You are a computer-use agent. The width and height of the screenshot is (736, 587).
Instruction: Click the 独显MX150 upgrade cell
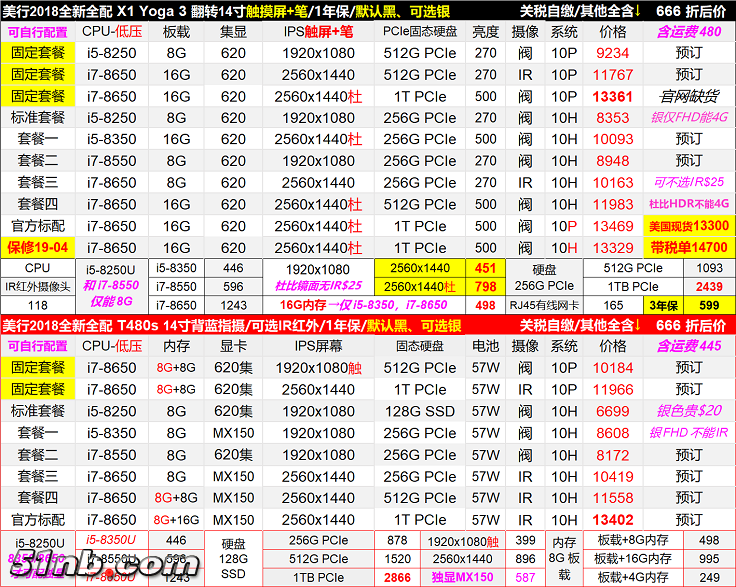pyautogui.click(x=462, y=577)
